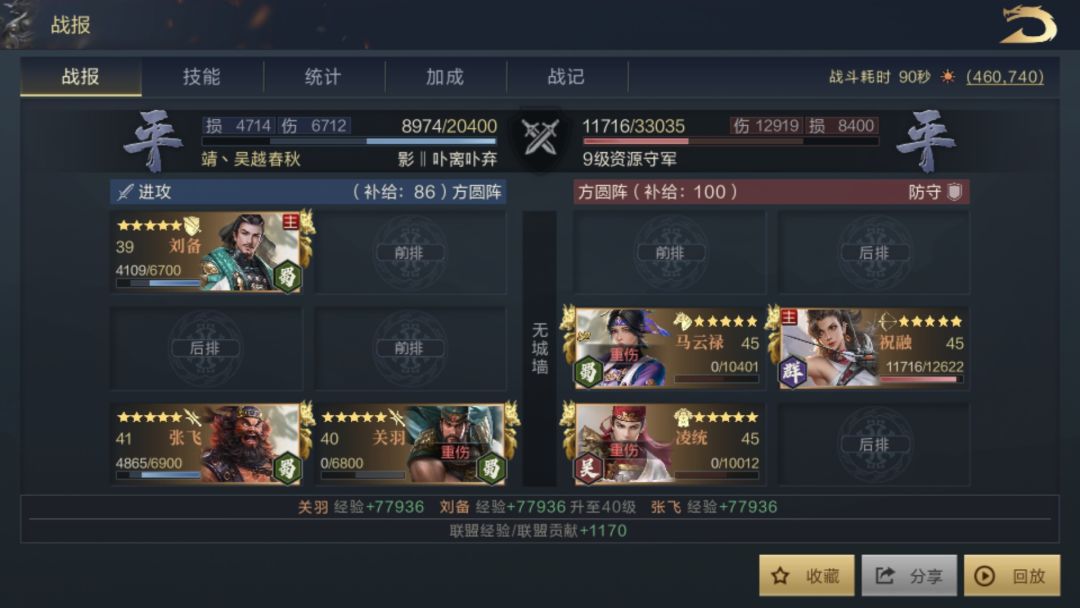Click the crossed swords battle icon
This screenshot has height=608, width=1080.
[x=540, y=137]
